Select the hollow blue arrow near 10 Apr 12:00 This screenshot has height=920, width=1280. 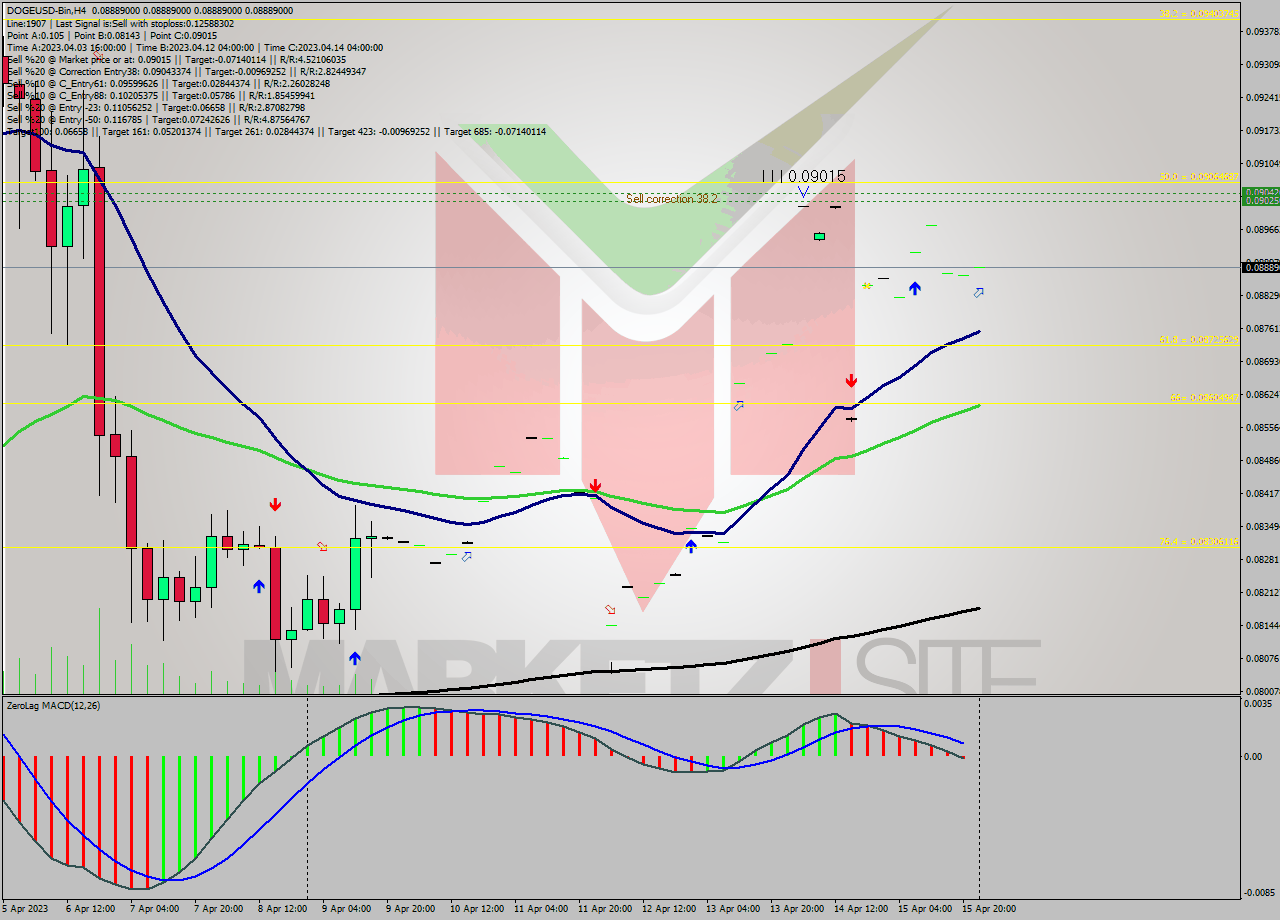tap(466, 556)
